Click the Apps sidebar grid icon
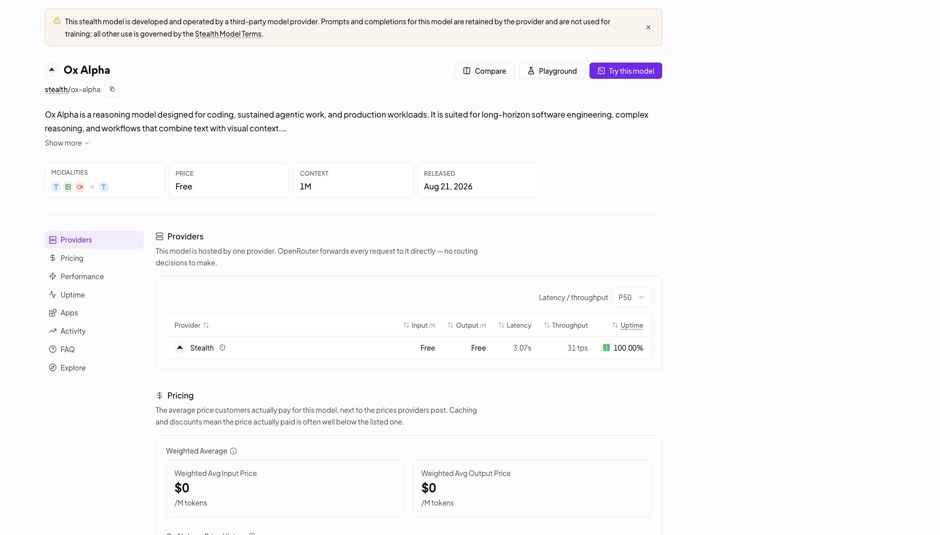 point(53,312)
